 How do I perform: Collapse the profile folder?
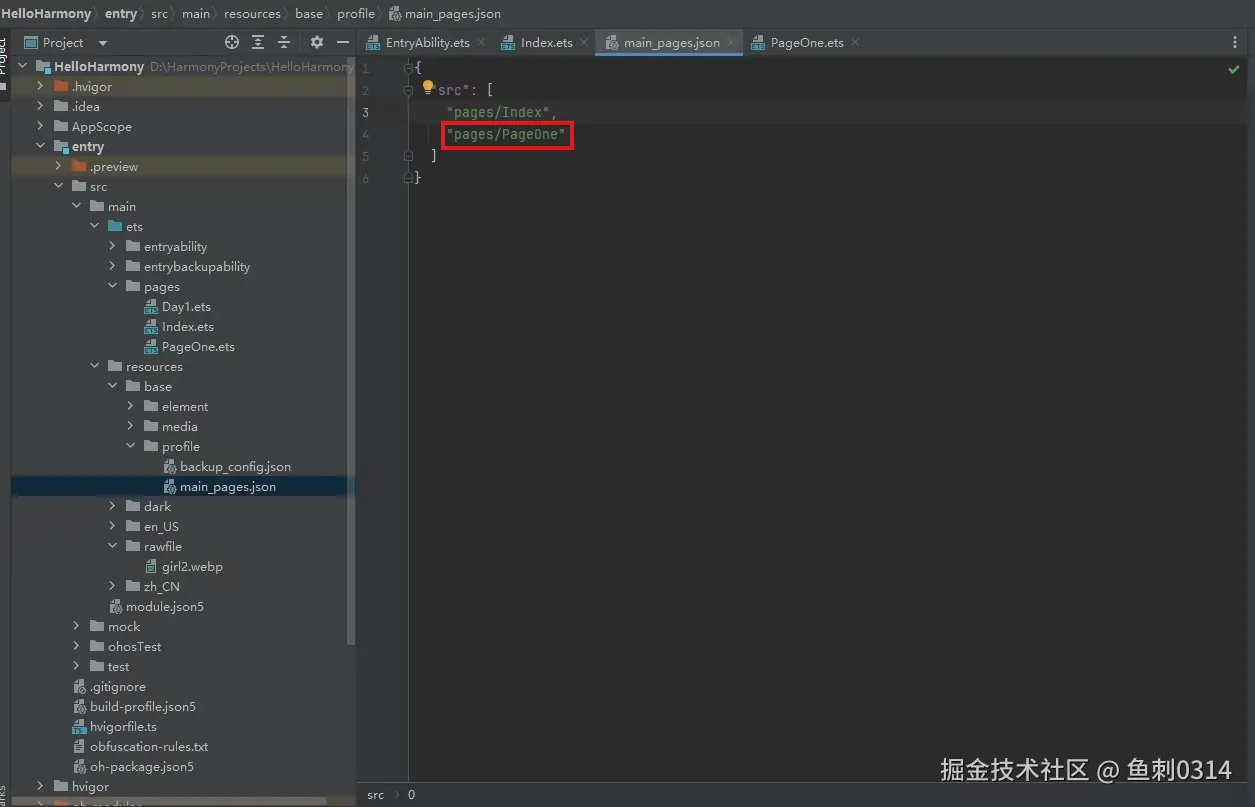tap(130, 447)
